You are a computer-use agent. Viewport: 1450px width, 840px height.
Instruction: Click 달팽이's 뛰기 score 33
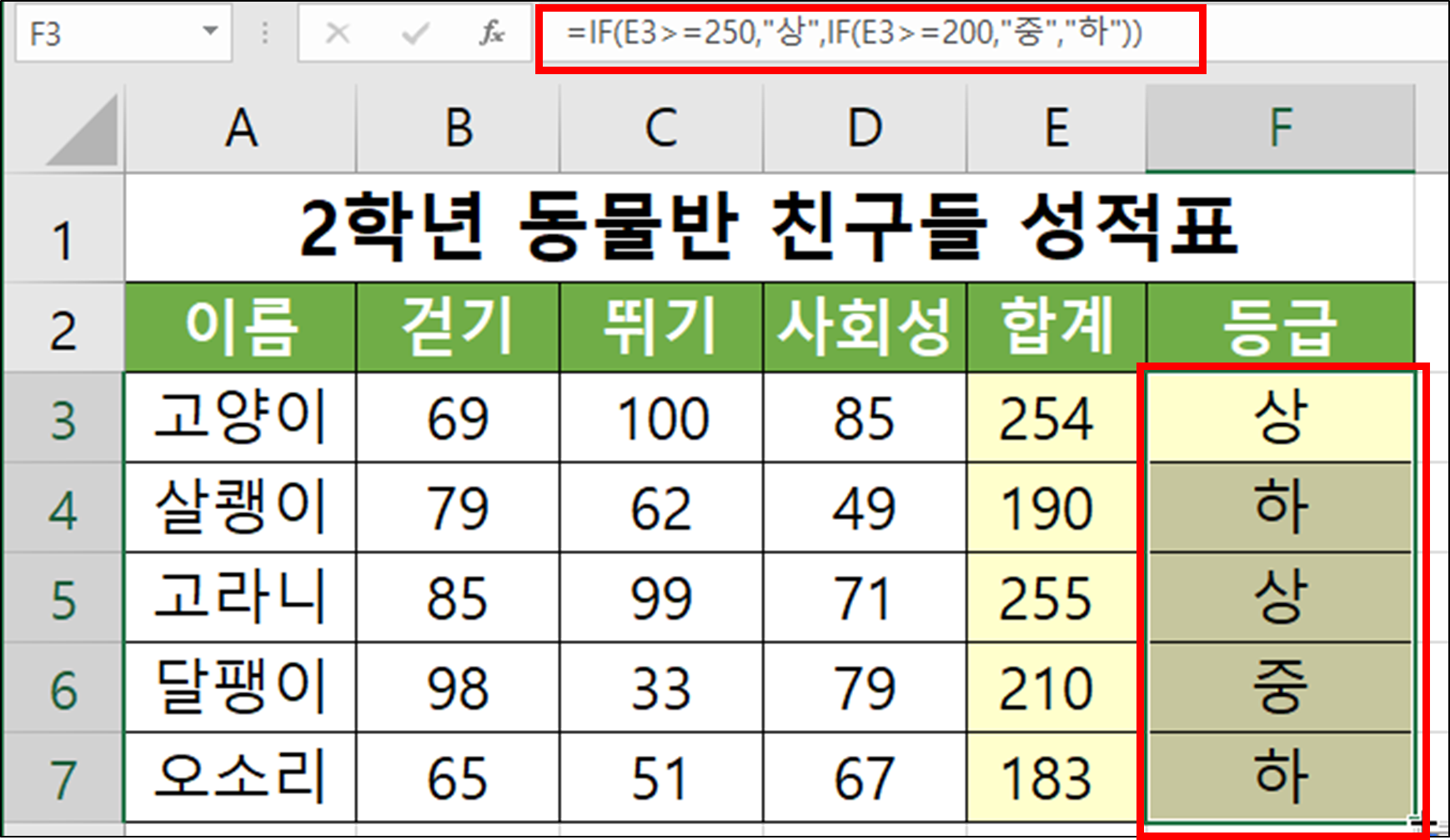tap(661, 687)
